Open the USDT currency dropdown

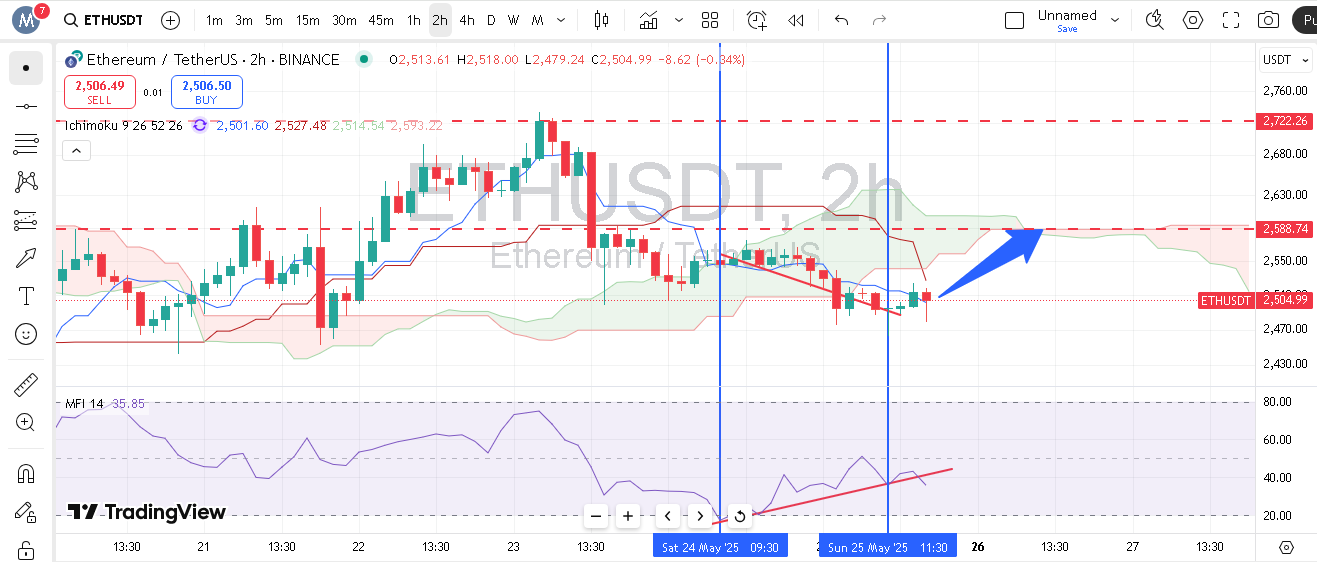1285,60
